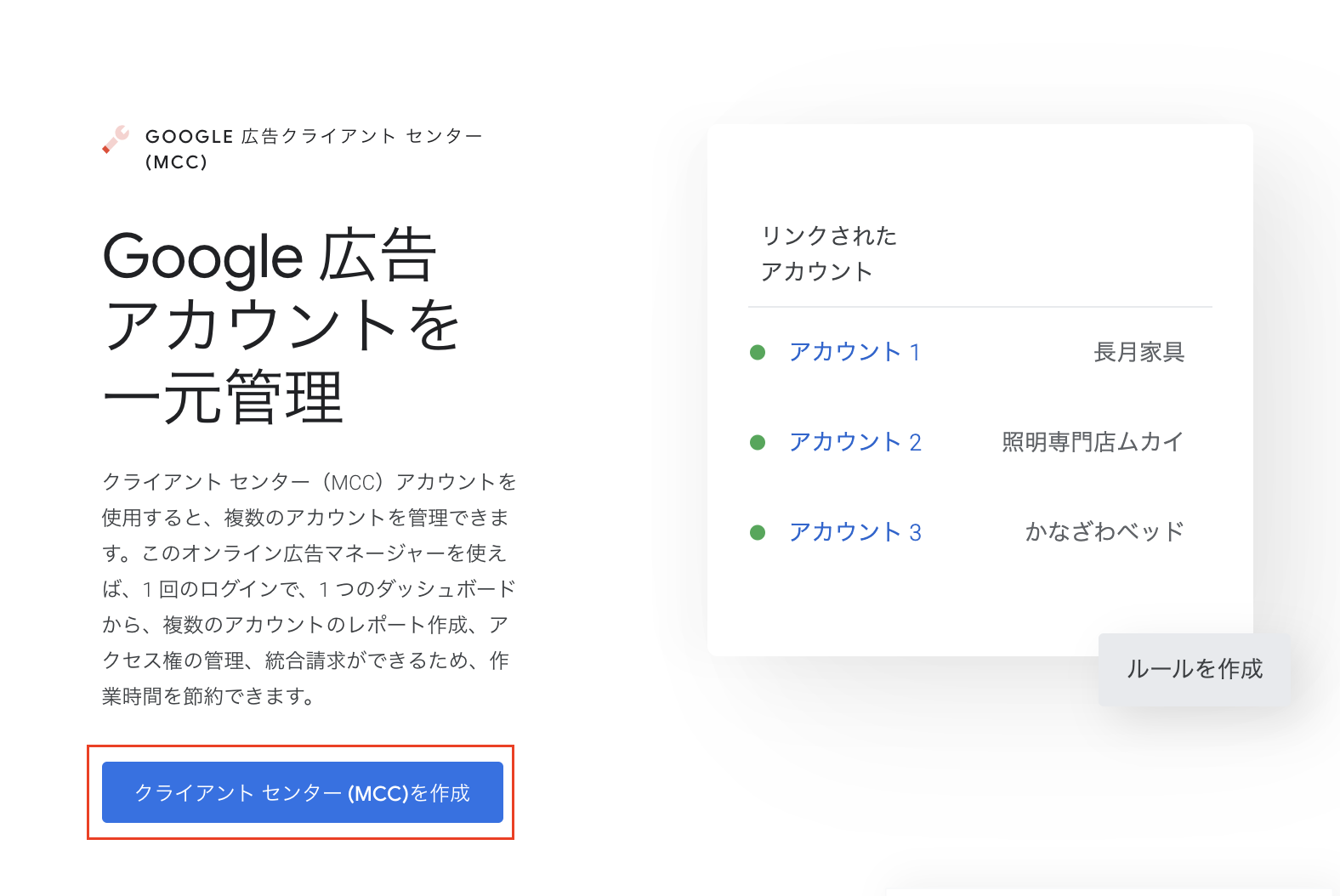This screenshot has width=1340, height=896.
Task: Click the 'アカウントを' headline line
Action: 281,326
